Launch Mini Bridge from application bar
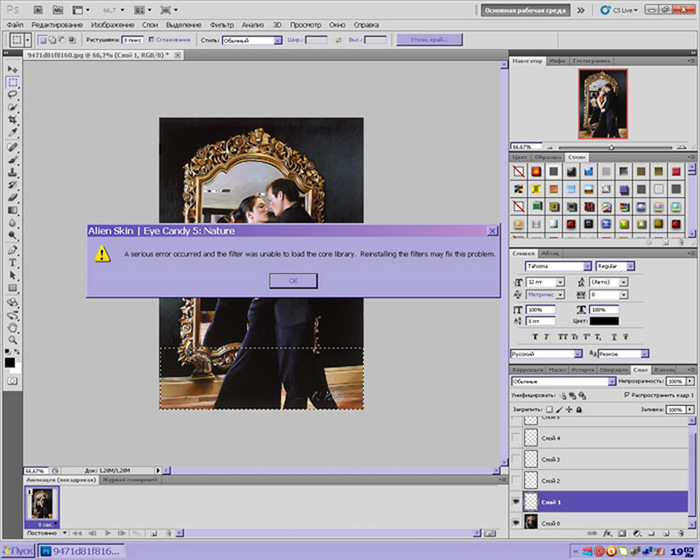The width and height of the screenshot is (700, 560). [x=58, y=10]
